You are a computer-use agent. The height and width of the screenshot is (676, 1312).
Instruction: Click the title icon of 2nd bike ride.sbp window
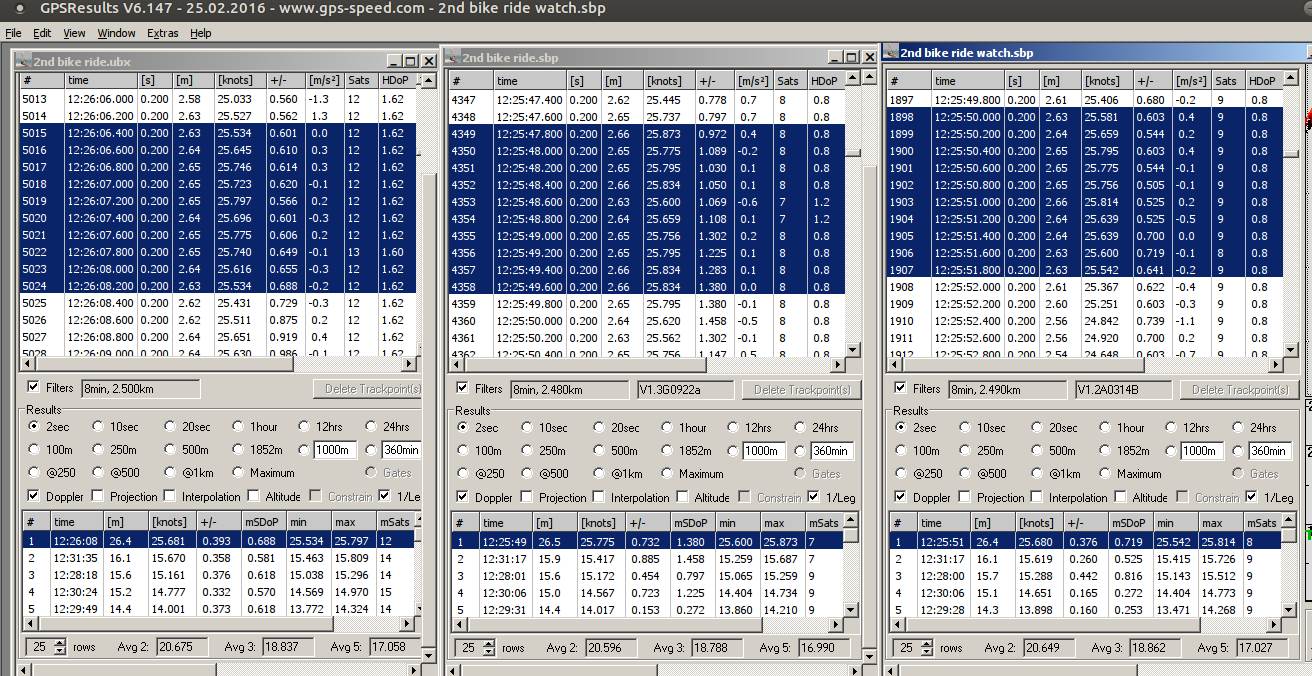452,58
